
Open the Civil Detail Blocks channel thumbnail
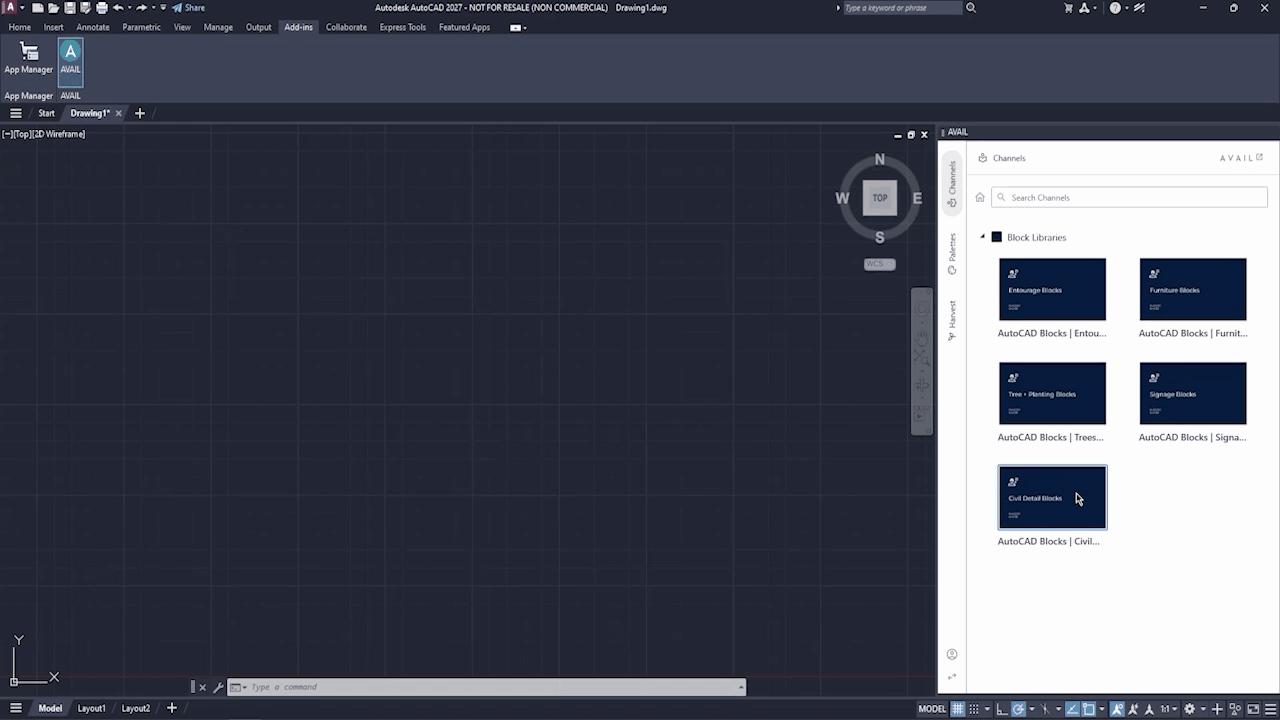pyautogui.click(x=1052, y=497)
